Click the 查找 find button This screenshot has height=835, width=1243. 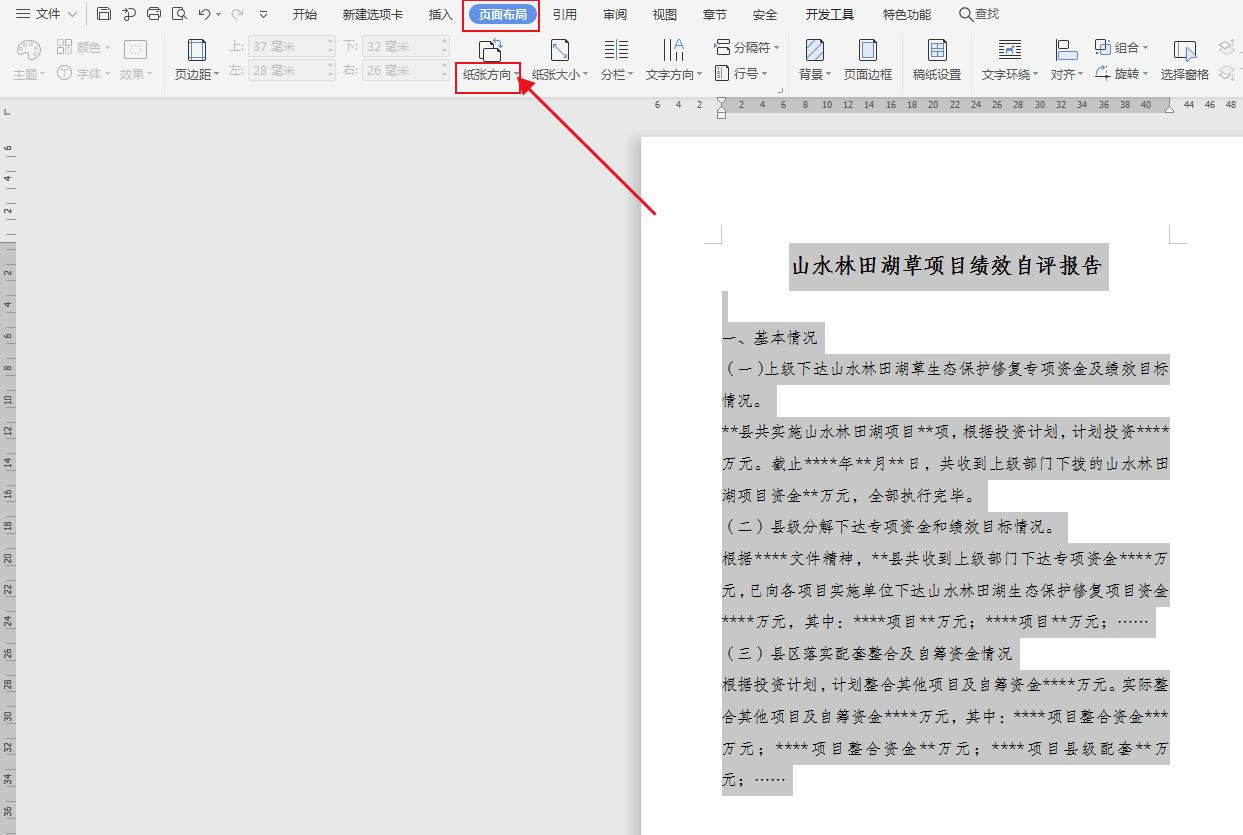click(x=978, y=14)
